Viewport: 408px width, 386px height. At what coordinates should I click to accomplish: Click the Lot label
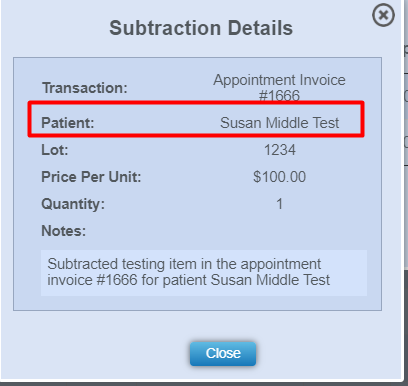(x=55, y=150)
